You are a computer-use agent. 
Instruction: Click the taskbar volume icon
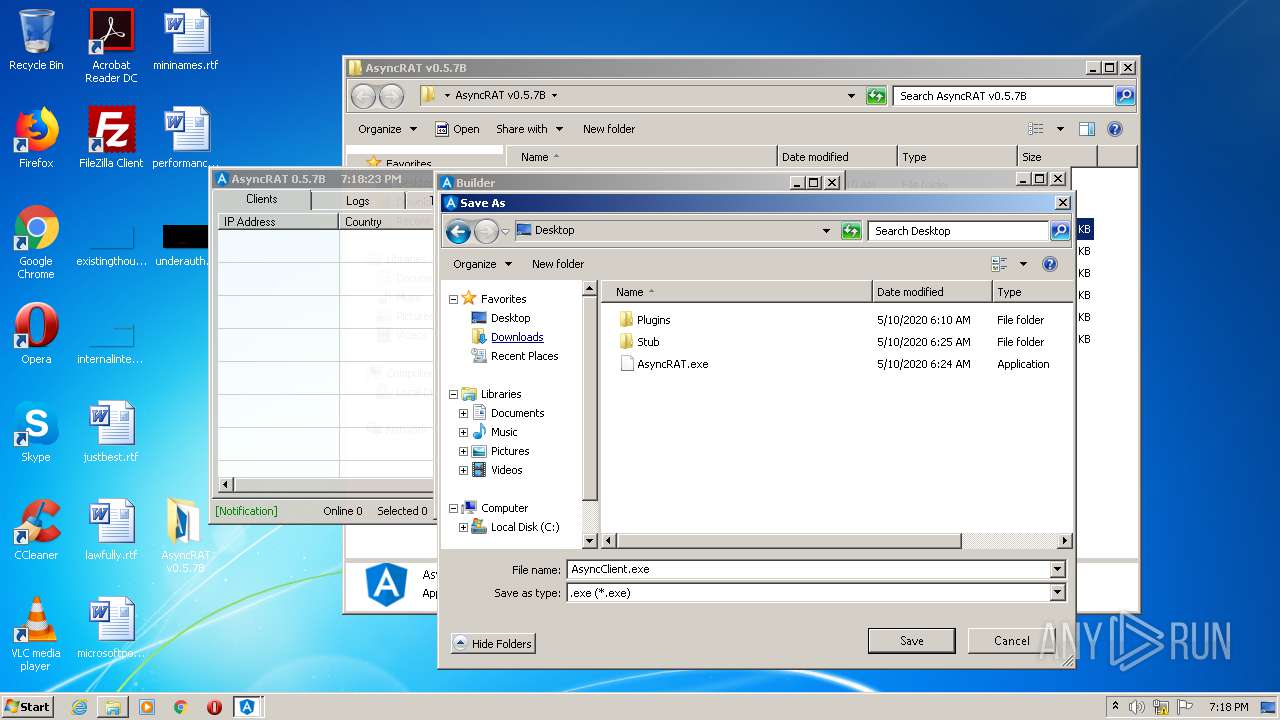click(1137, 707)
